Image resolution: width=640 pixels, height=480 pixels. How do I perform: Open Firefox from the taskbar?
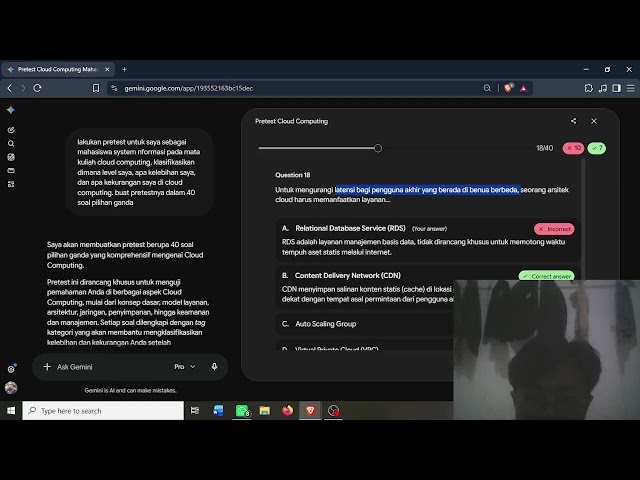point(288,410)
